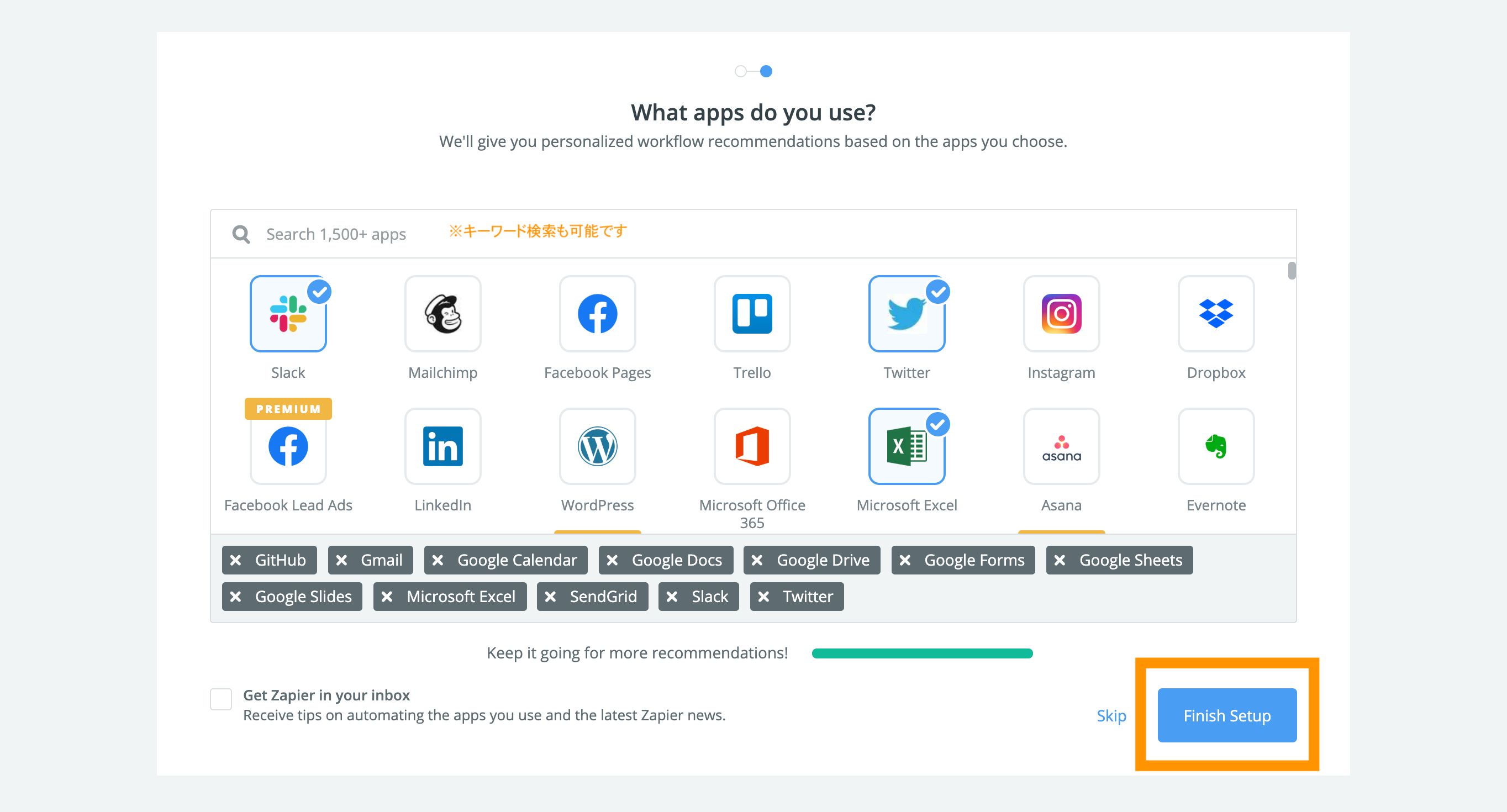
Task: Remove the SendGrid tag
Action: 550,597
